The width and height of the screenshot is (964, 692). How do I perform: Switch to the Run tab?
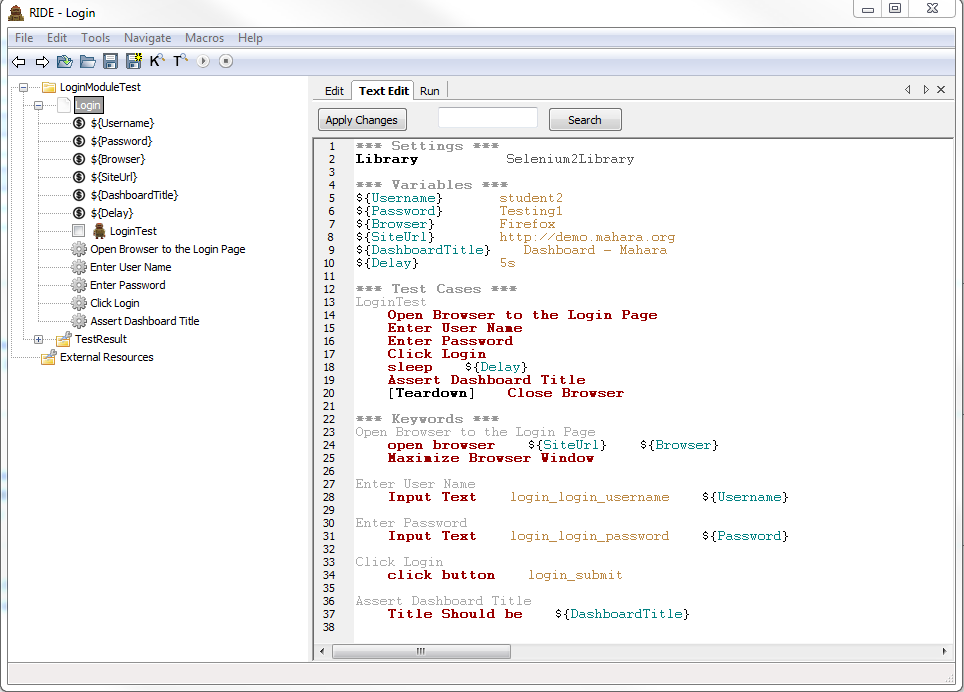(429, 90)
